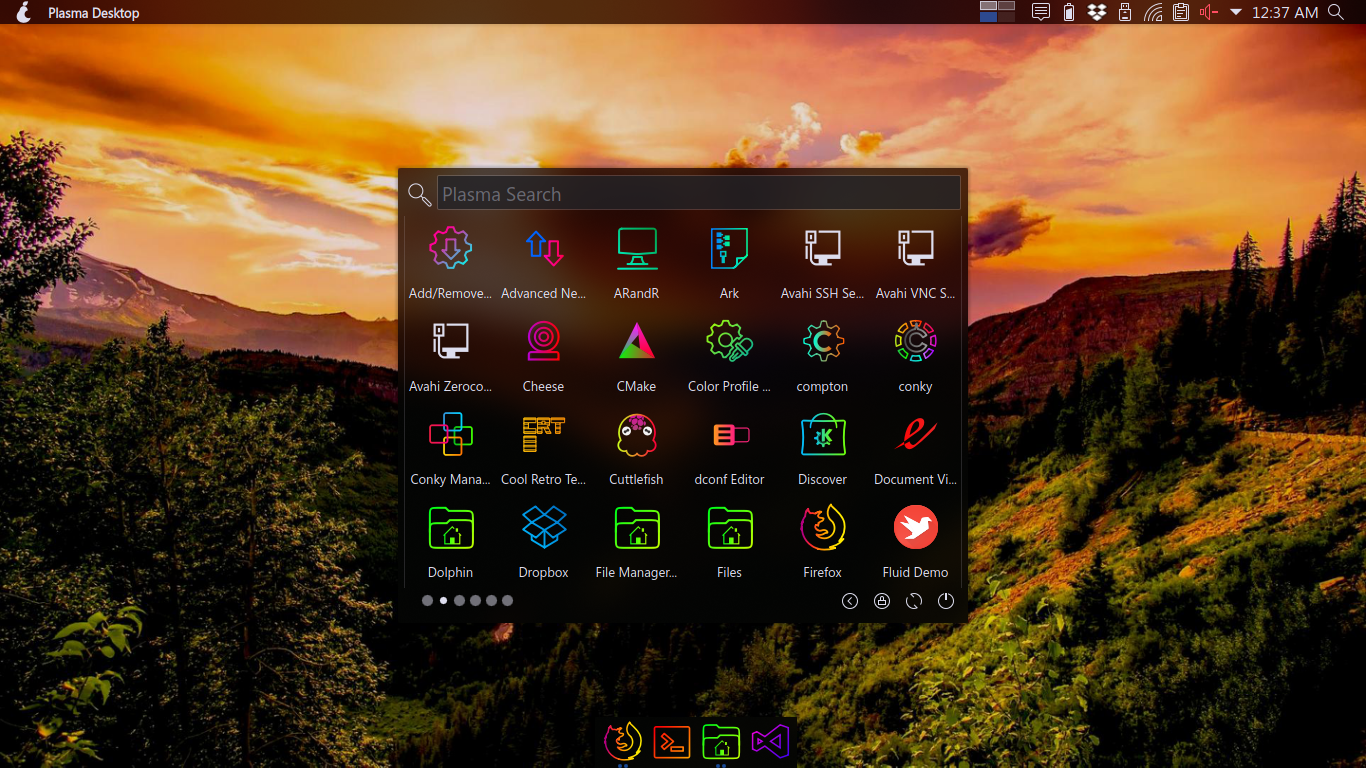Open notifications tray icon

1041,12
